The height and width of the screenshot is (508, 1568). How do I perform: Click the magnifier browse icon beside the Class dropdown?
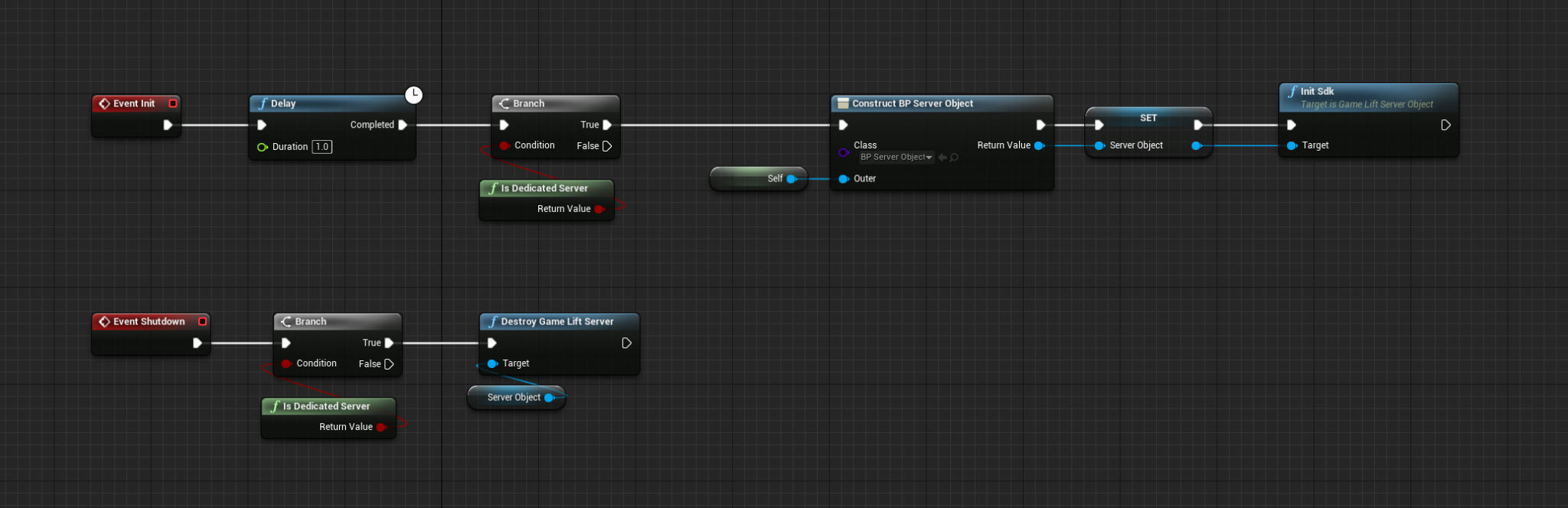pos(954,158)
